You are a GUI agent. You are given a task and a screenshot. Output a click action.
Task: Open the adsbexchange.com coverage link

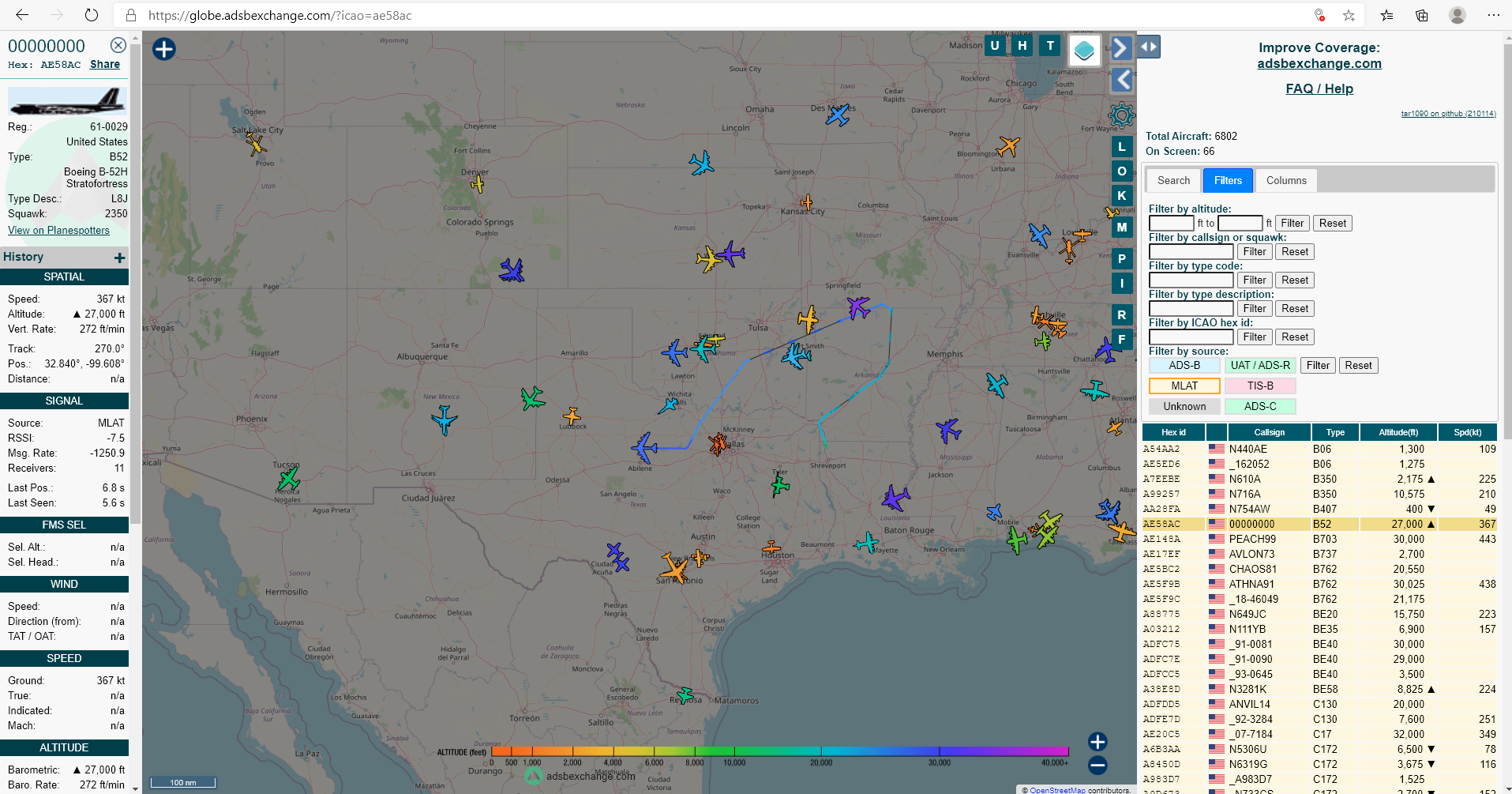coord(1319,64)
